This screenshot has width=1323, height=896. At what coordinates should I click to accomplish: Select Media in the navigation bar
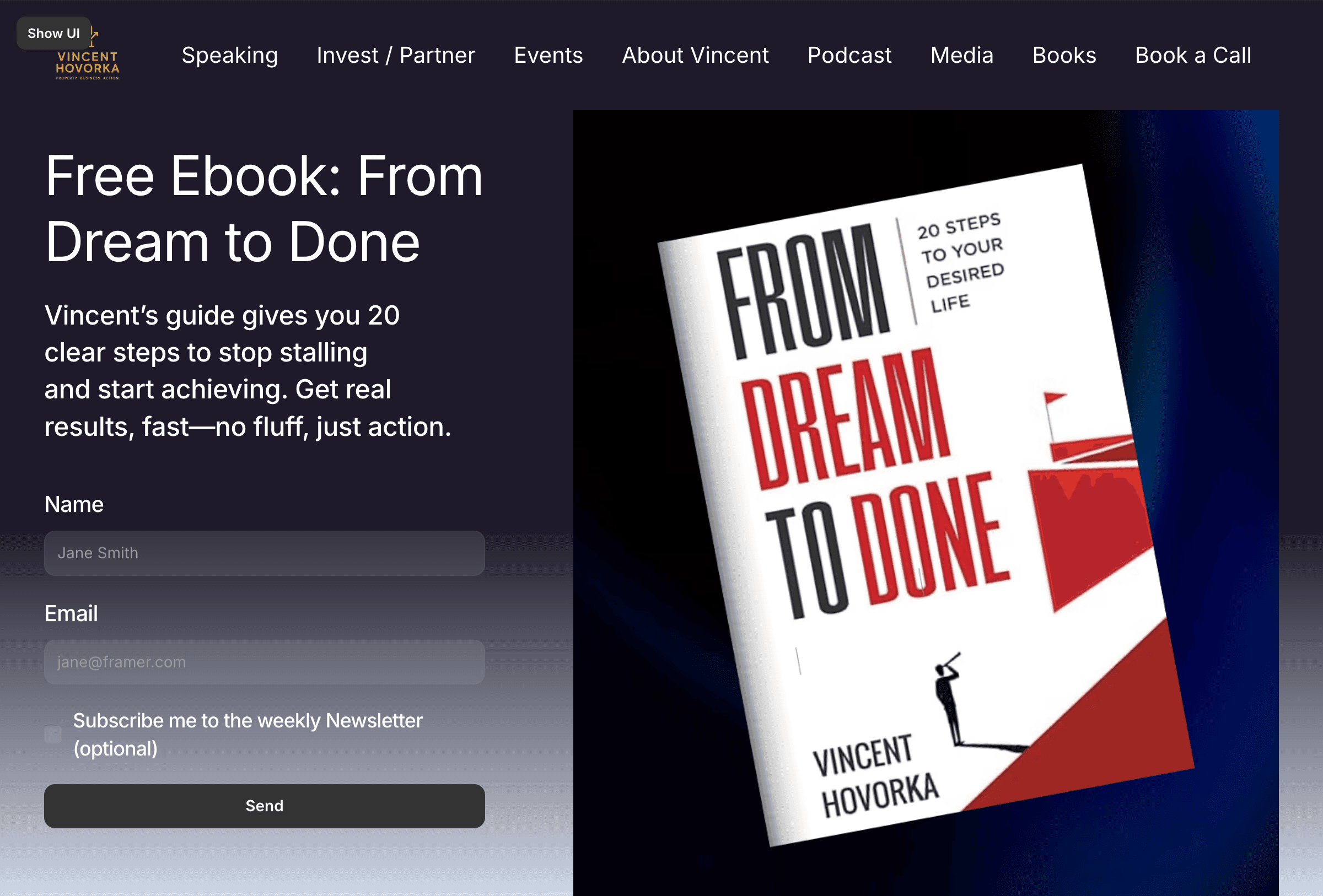click(961, 55)
